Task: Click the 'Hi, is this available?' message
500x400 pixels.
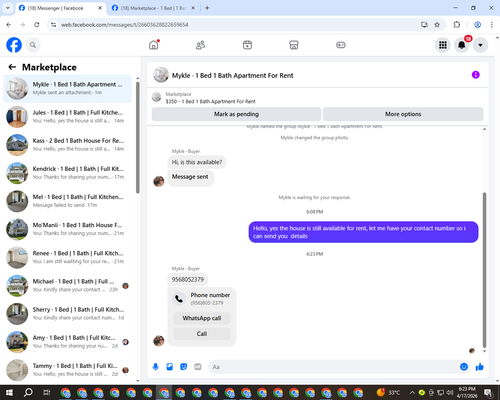Action: point(197,162)
